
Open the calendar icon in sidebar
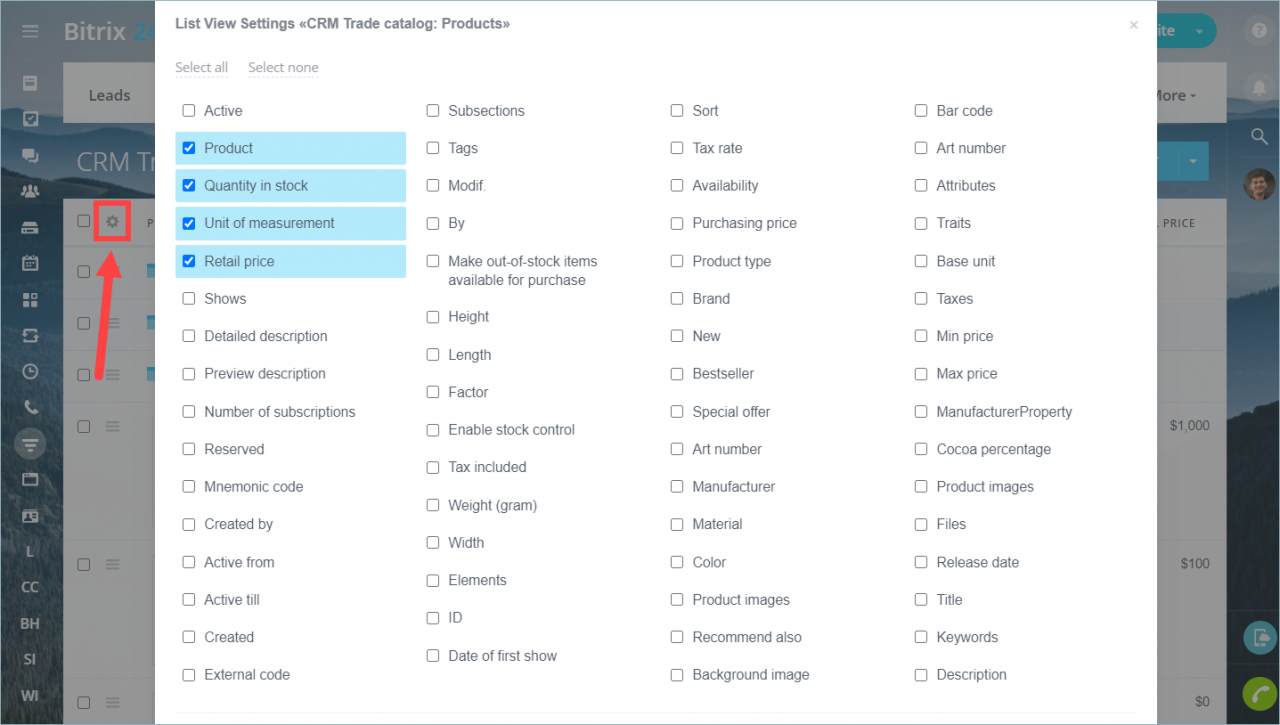30,264
